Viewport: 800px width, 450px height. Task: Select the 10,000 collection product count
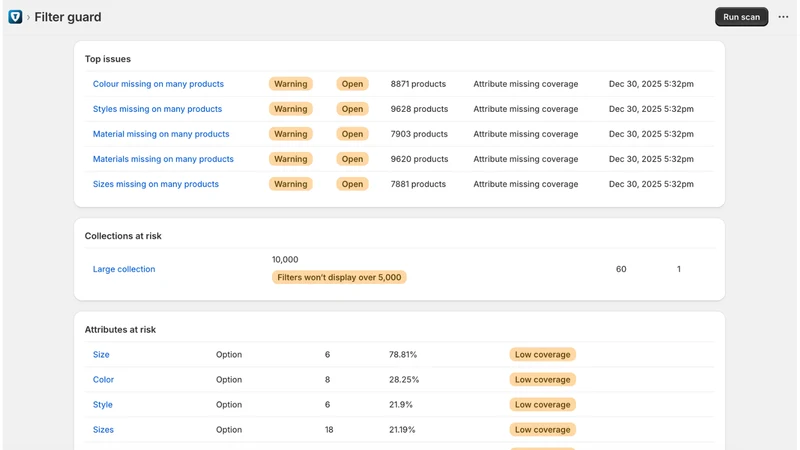285,259
